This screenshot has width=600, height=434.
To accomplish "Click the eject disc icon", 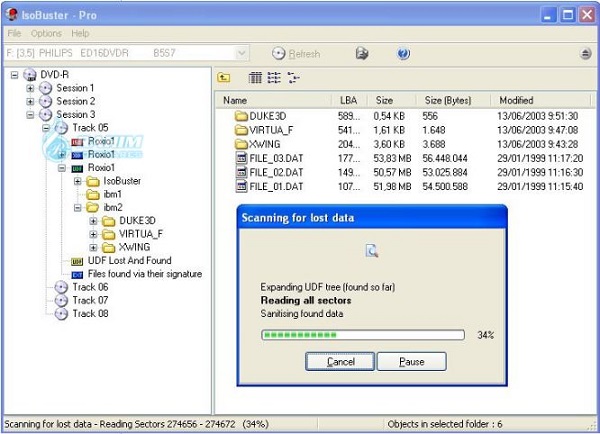I will point(585,54).
